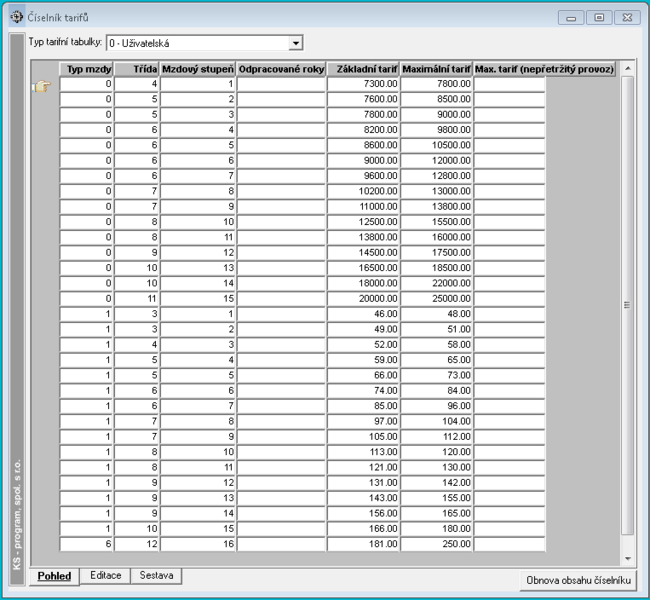The width and height of the screenshot is (650, 600).
Task: Switch to the Editace tab
Action: click(105, 576)
